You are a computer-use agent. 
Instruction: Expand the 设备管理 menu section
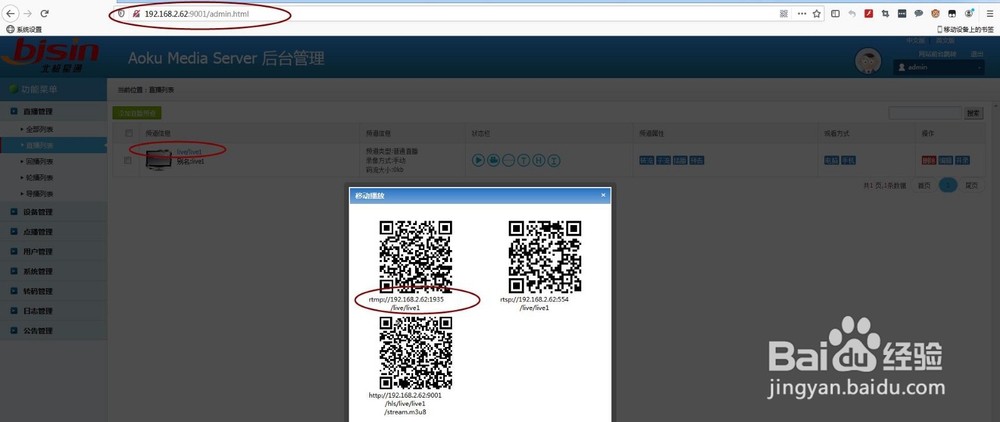pyautogui.click(x=54, y=212)
